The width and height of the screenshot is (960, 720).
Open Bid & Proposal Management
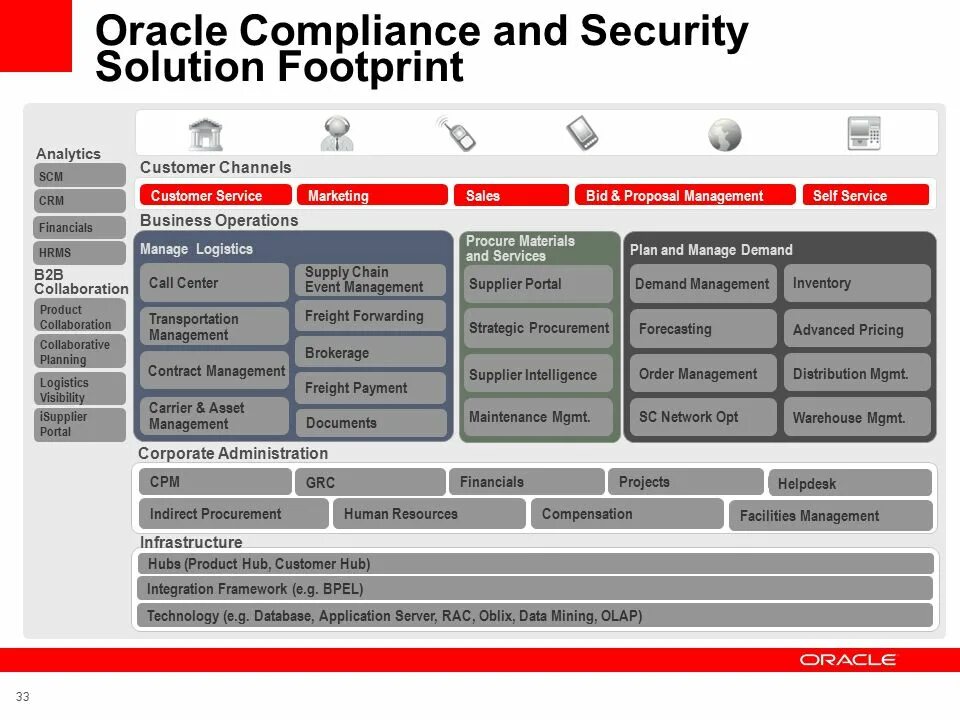[x=685, y=195]
